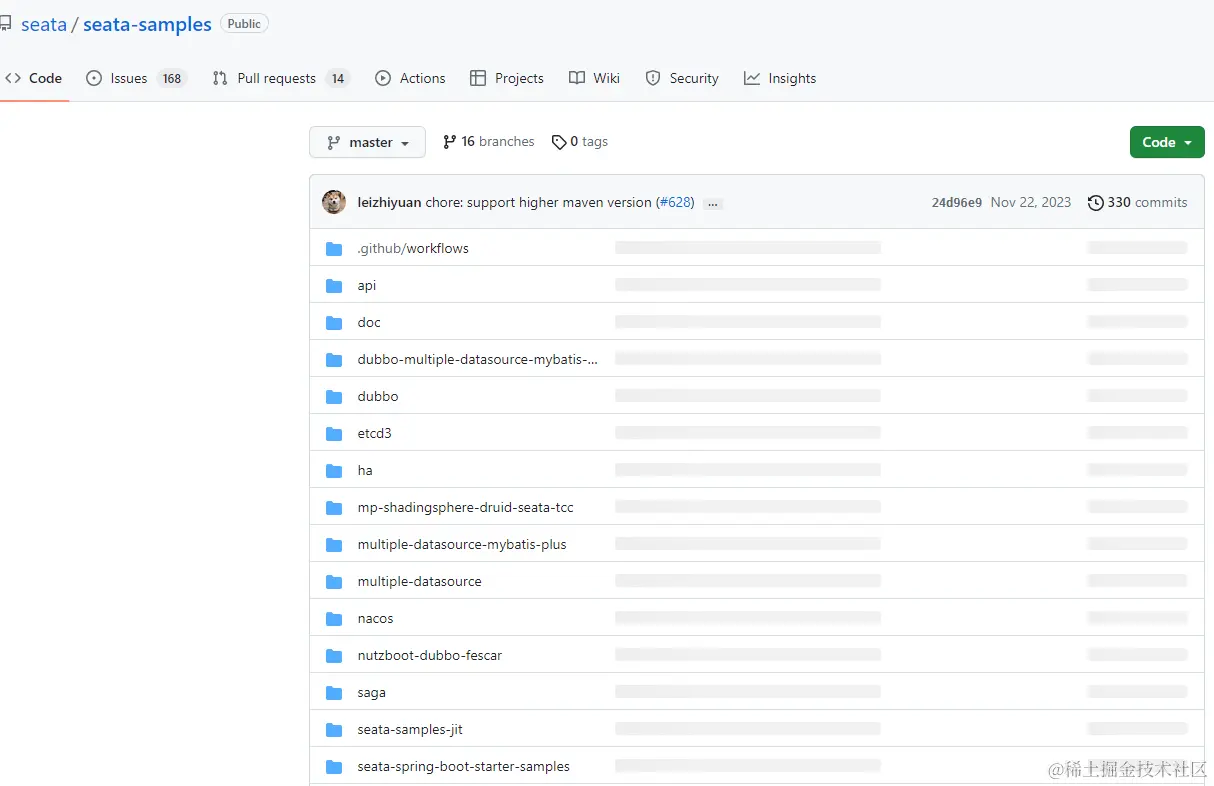Click the folder icon beside api
This screenshot has width=1214, height=786.
pyautogui.click(x=334, y=286)
